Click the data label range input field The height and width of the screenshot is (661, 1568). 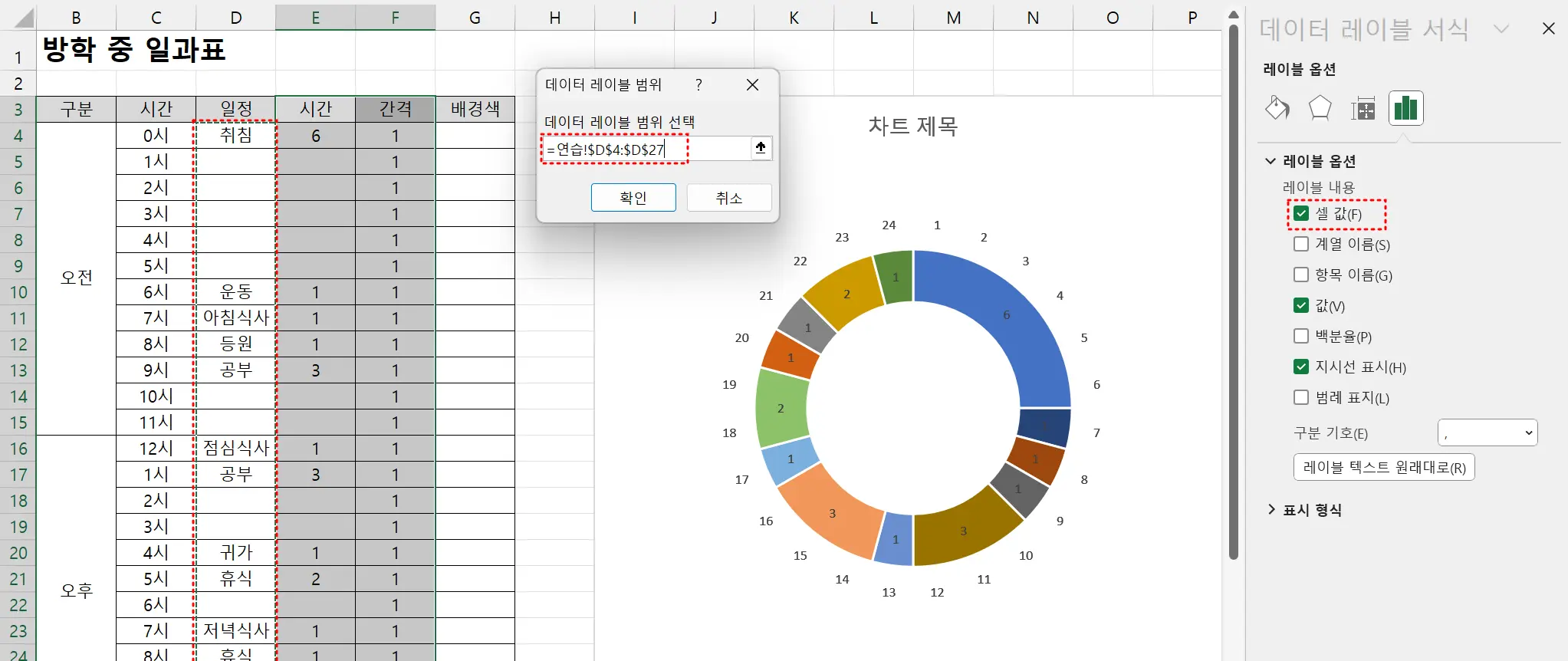(x=647, y=149)
